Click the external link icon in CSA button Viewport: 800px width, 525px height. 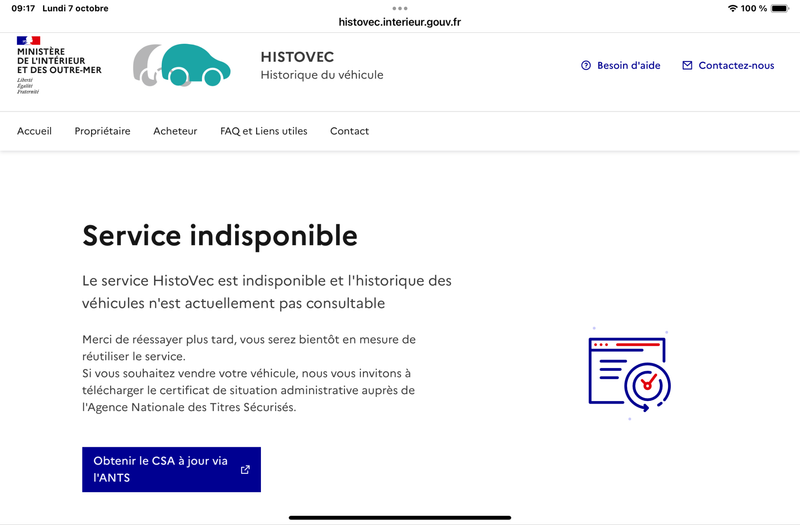[245, 469]
